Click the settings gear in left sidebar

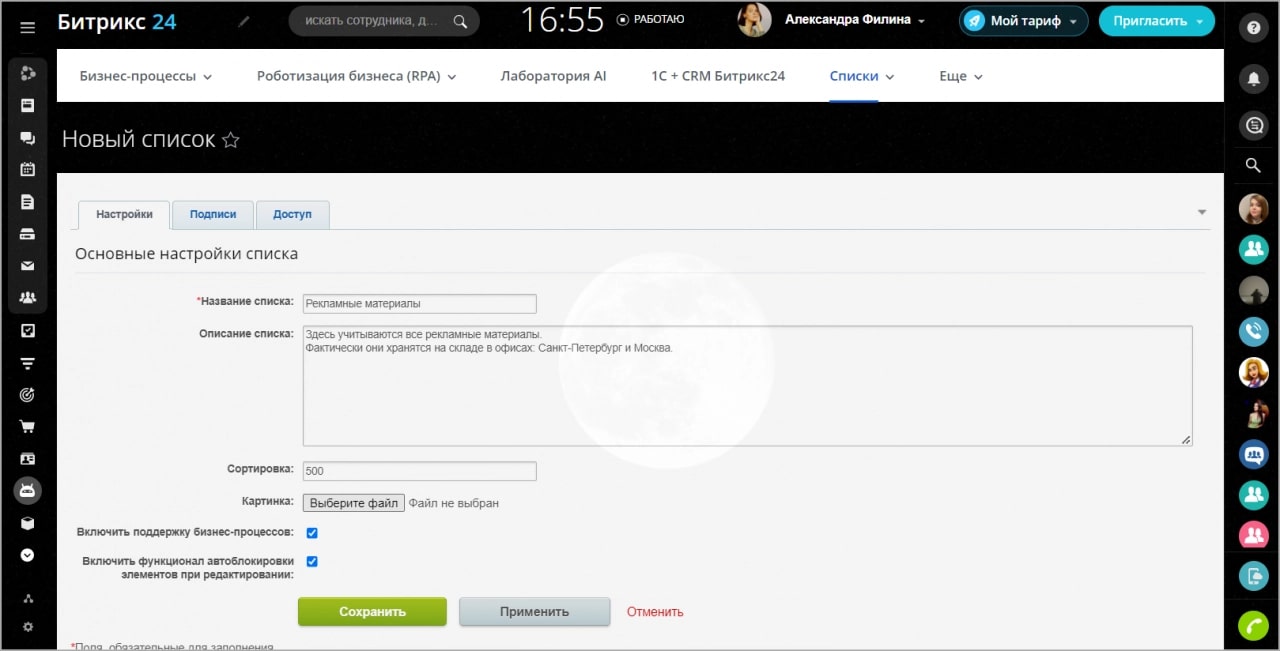point(28,627)
